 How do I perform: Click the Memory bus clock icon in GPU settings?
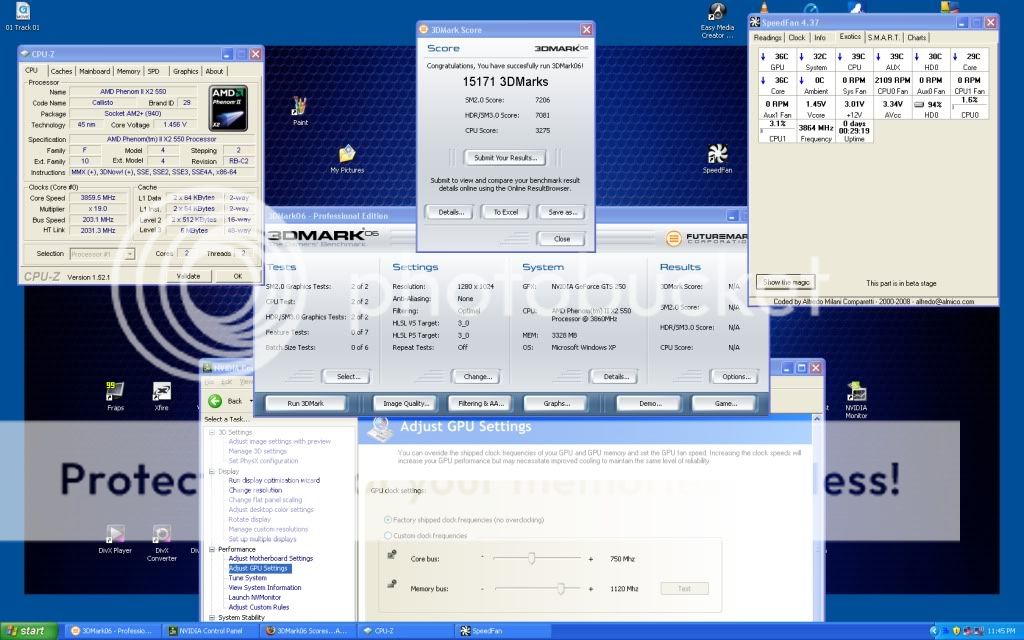(392, 584)
